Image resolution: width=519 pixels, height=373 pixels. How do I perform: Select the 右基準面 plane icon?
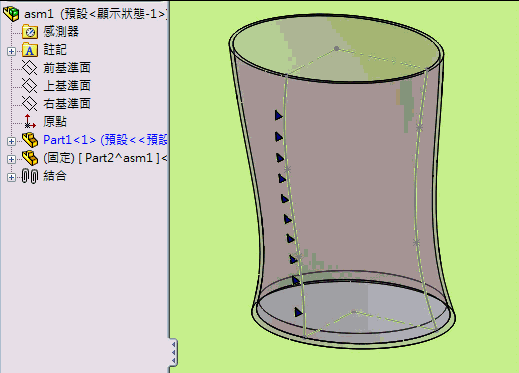30,104
